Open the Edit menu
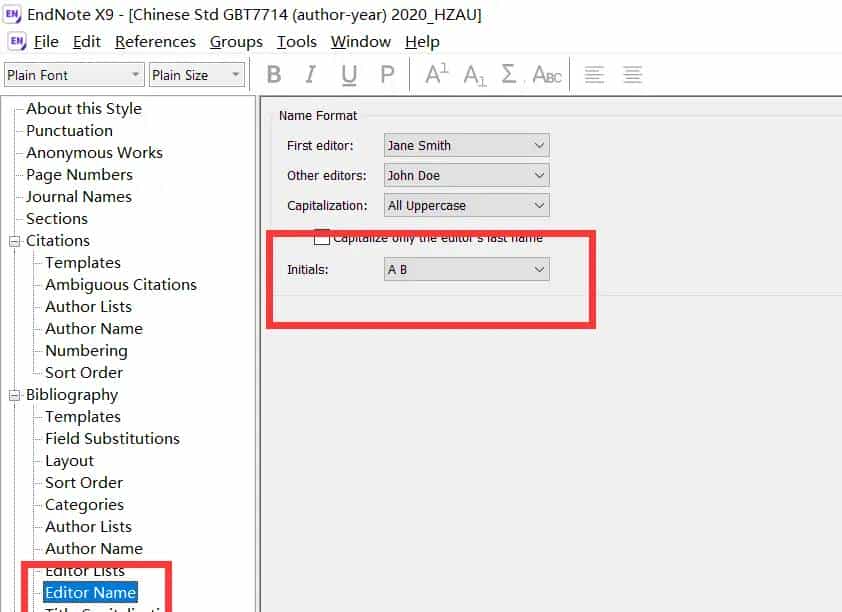The image size is (842, 612). pyautogui.click(x=86, y=41)
